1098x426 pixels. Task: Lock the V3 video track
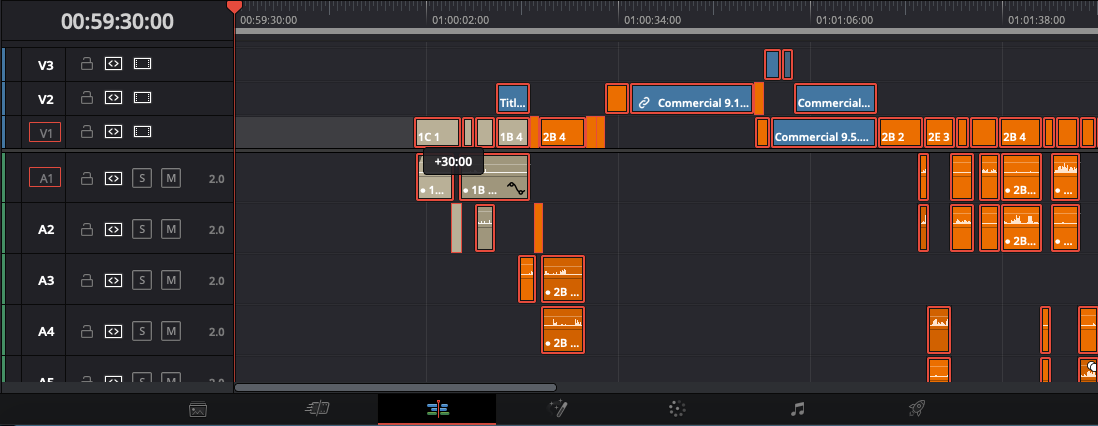(x=87, y=64)
